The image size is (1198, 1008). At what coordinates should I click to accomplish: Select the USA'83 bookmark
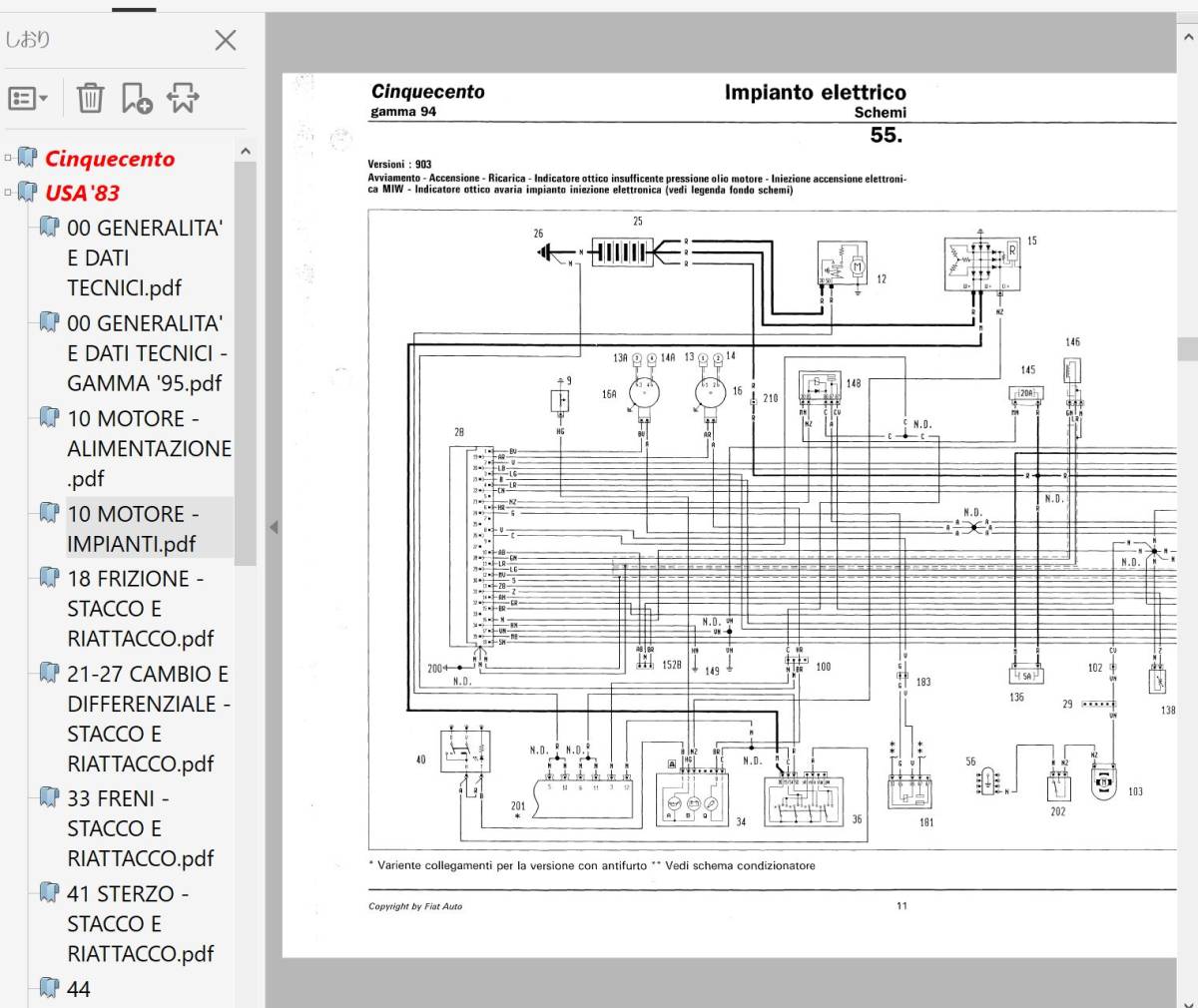tap(82, 193)
